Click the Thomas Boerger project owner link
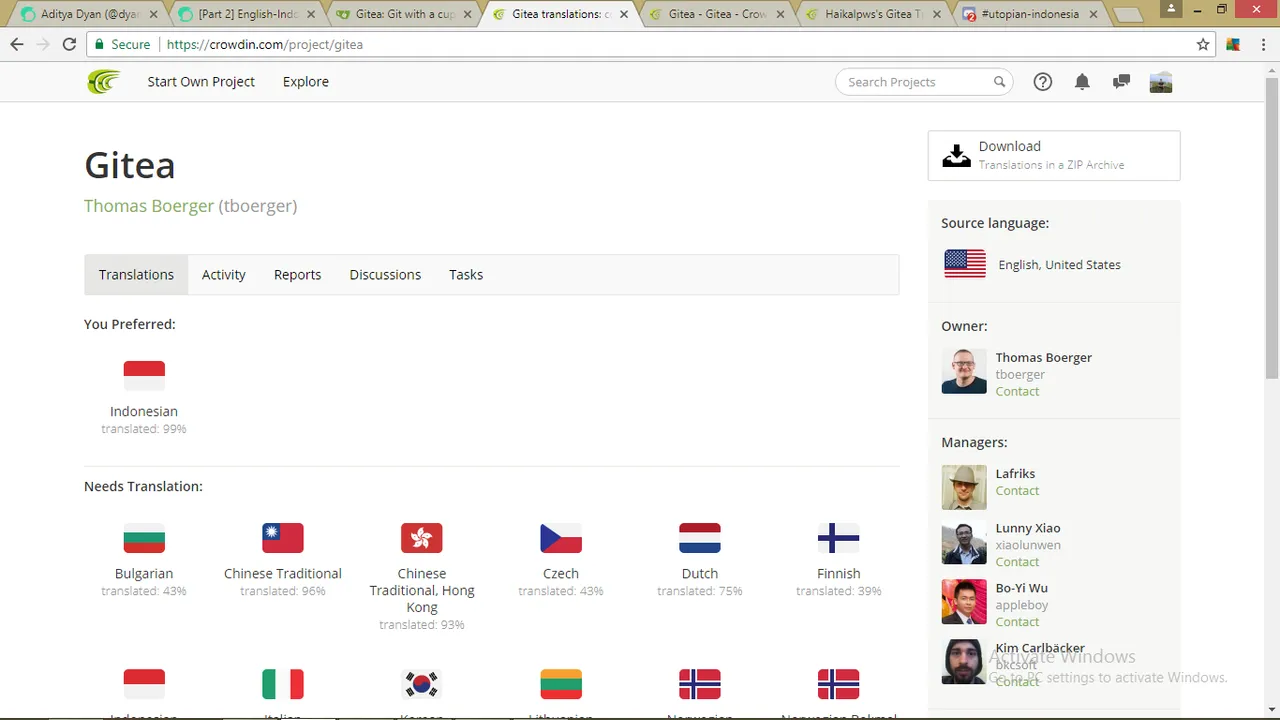Image resolution: width=1280 pixels, height=720 pixels. 149,206
